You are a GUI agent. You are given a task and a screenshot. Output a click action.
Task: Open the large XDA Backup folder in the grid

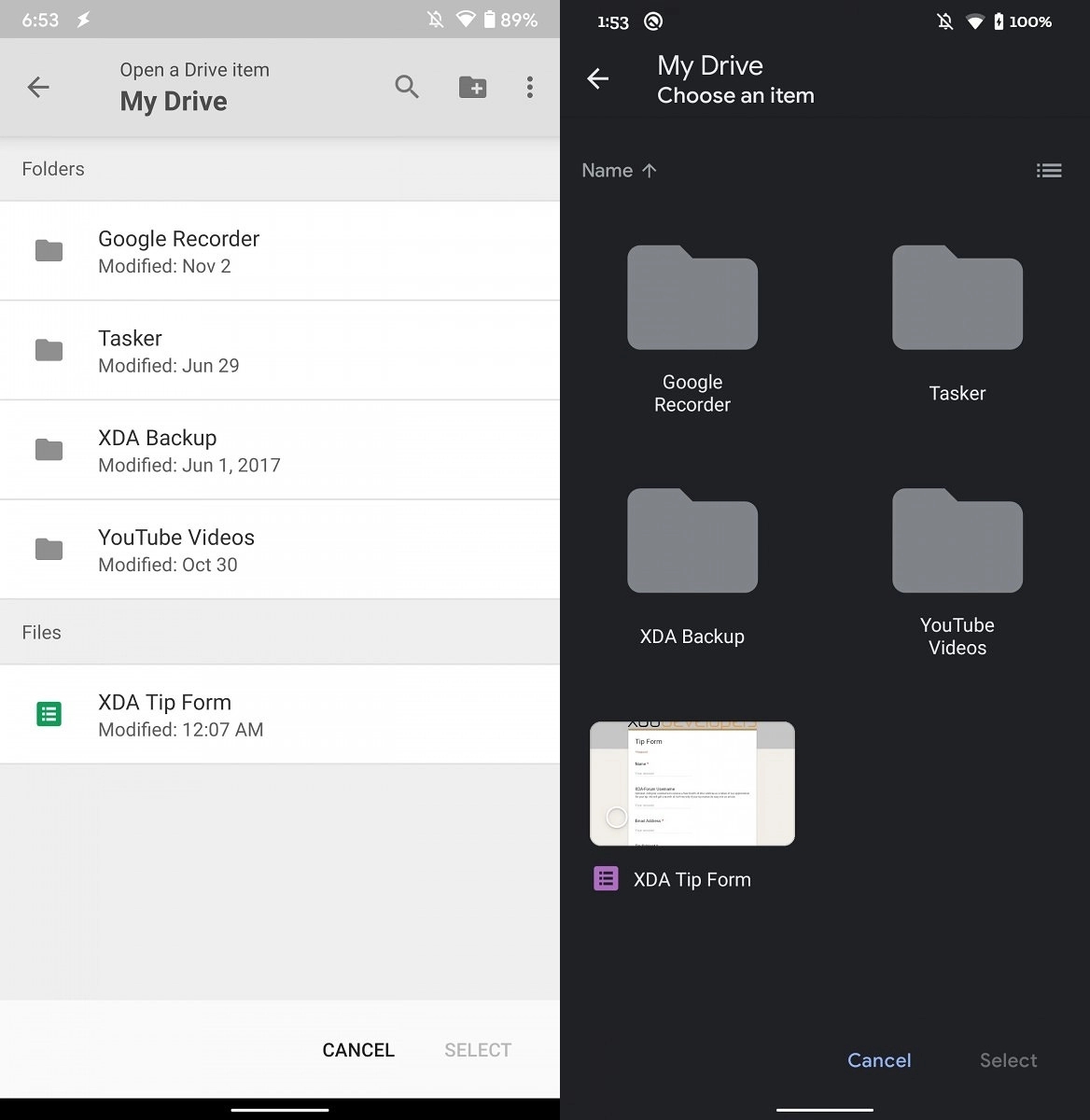692,540
